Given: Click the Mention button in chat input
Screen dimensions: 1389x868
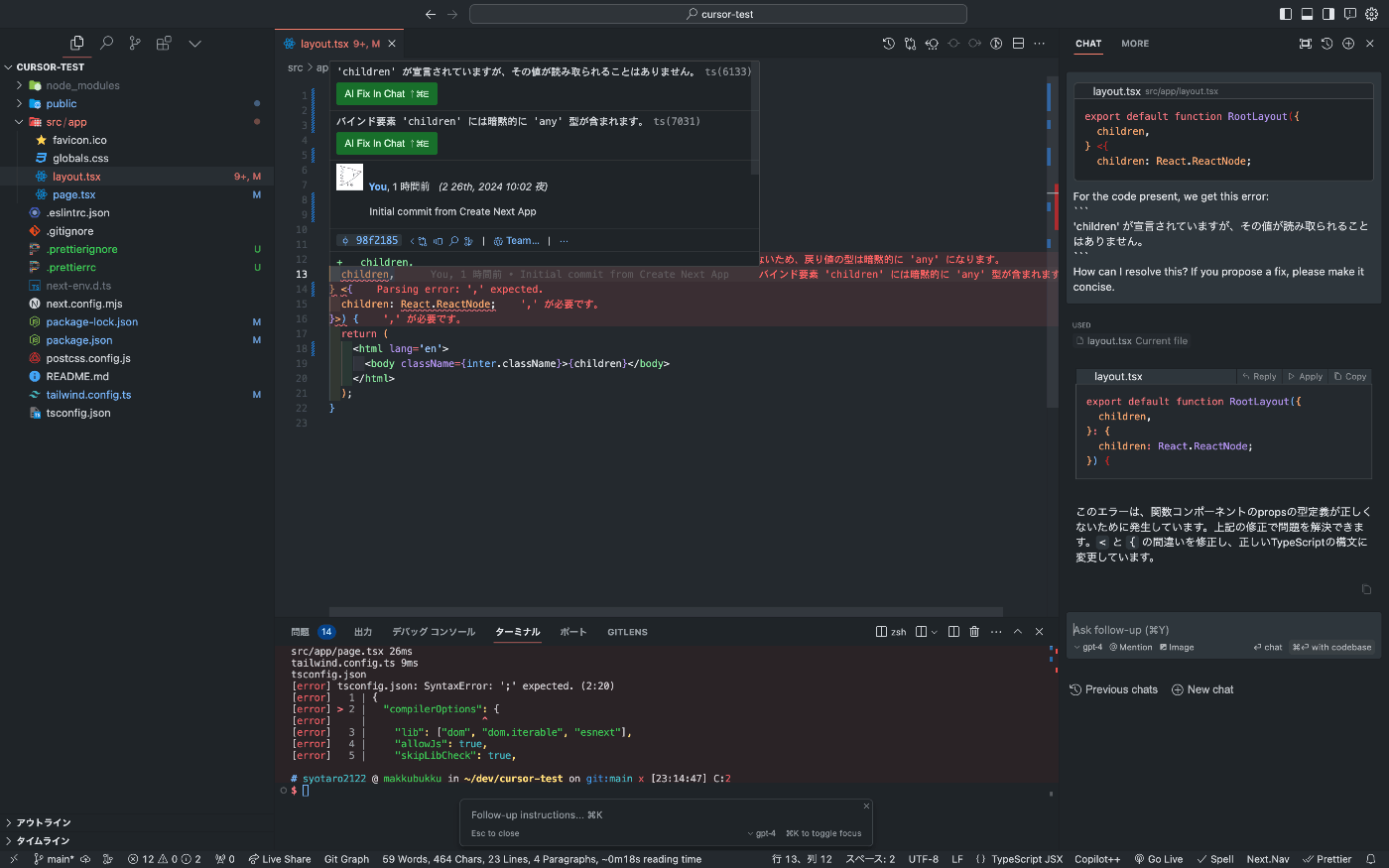Looking at the screenshot, I should tap(1131, 648).
